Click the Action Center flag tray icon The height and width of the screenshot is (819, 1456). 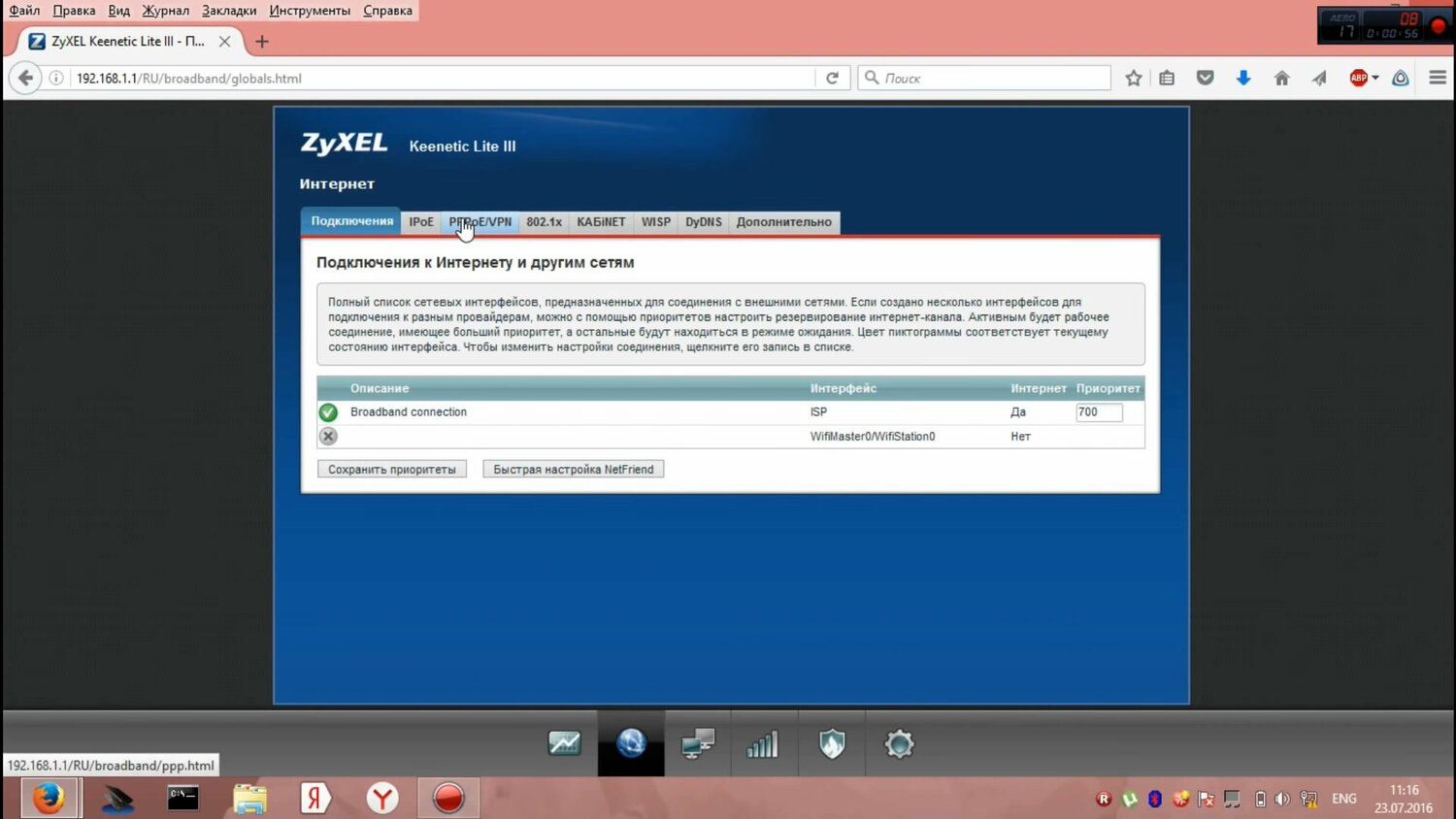1207,800
